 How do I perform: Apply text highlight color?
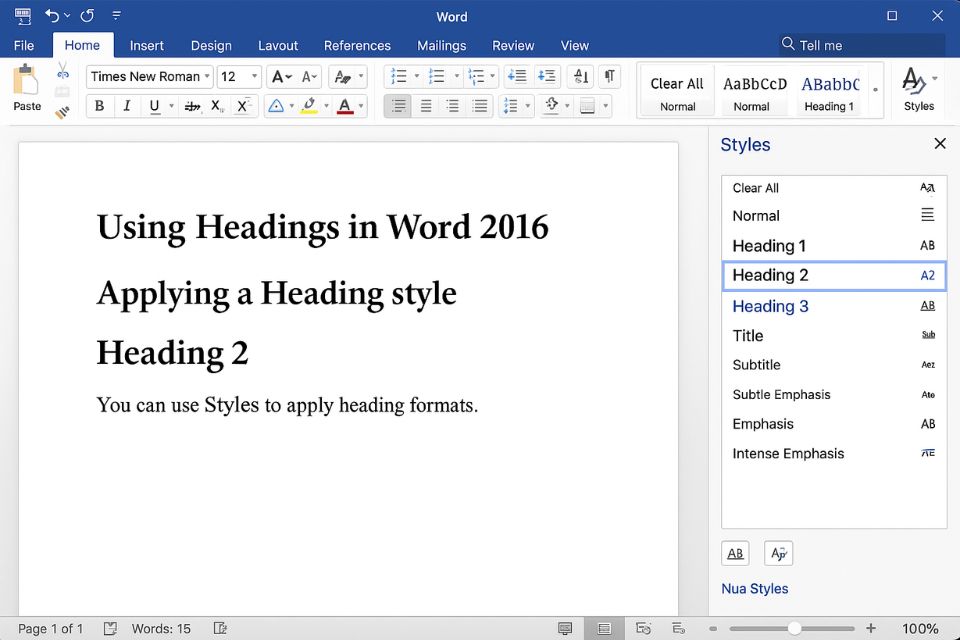308,107
